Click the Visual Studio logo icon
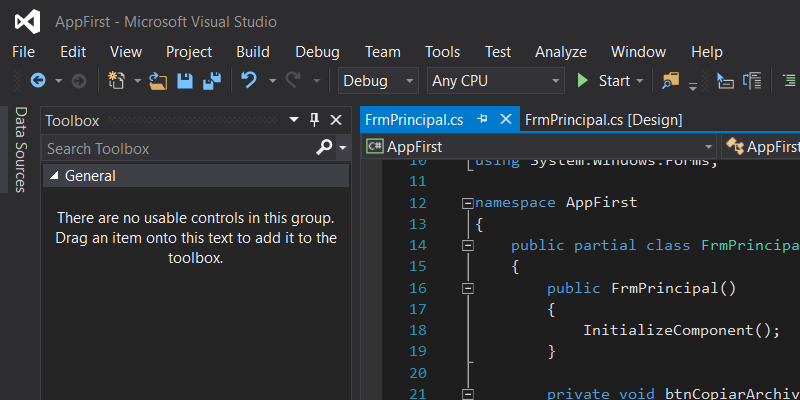The height and width of the screenshot is (400, 800). click(28, 21)
